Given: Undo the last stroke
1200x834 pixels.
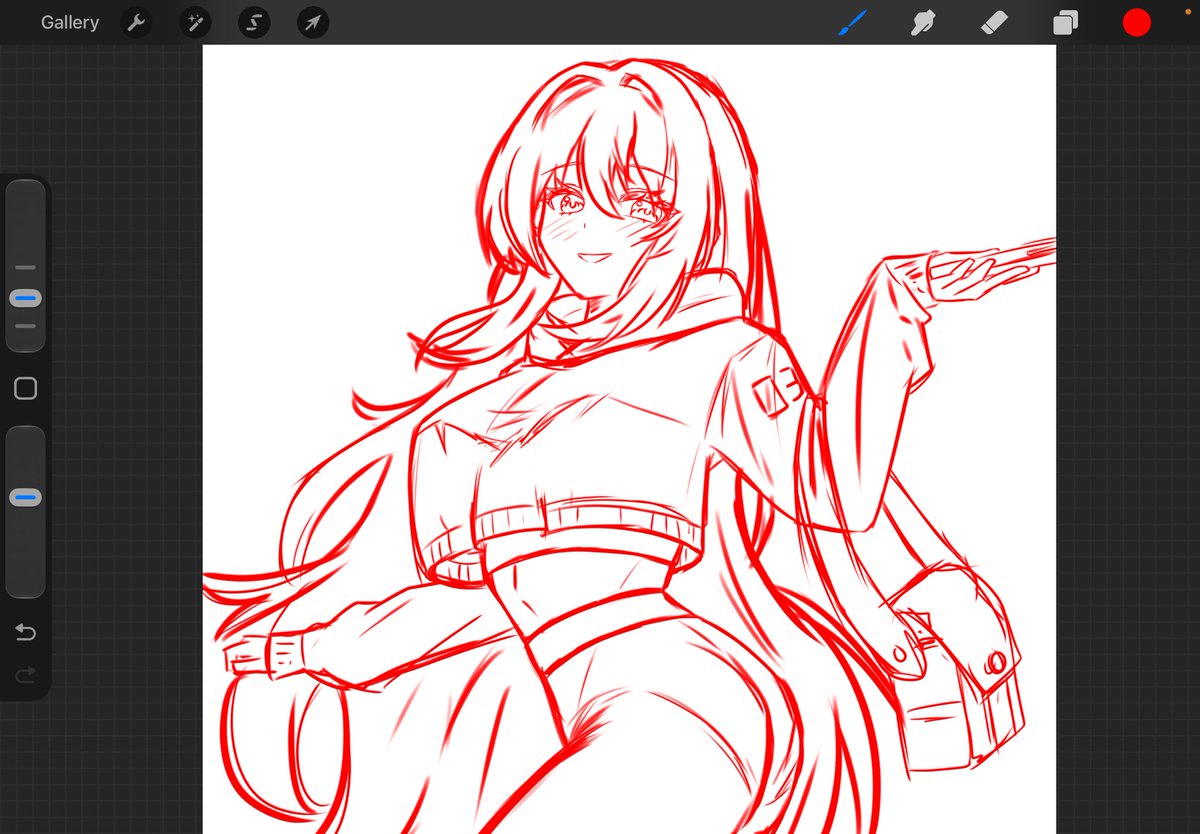Looking at the screenshot, I should point(26,632).
